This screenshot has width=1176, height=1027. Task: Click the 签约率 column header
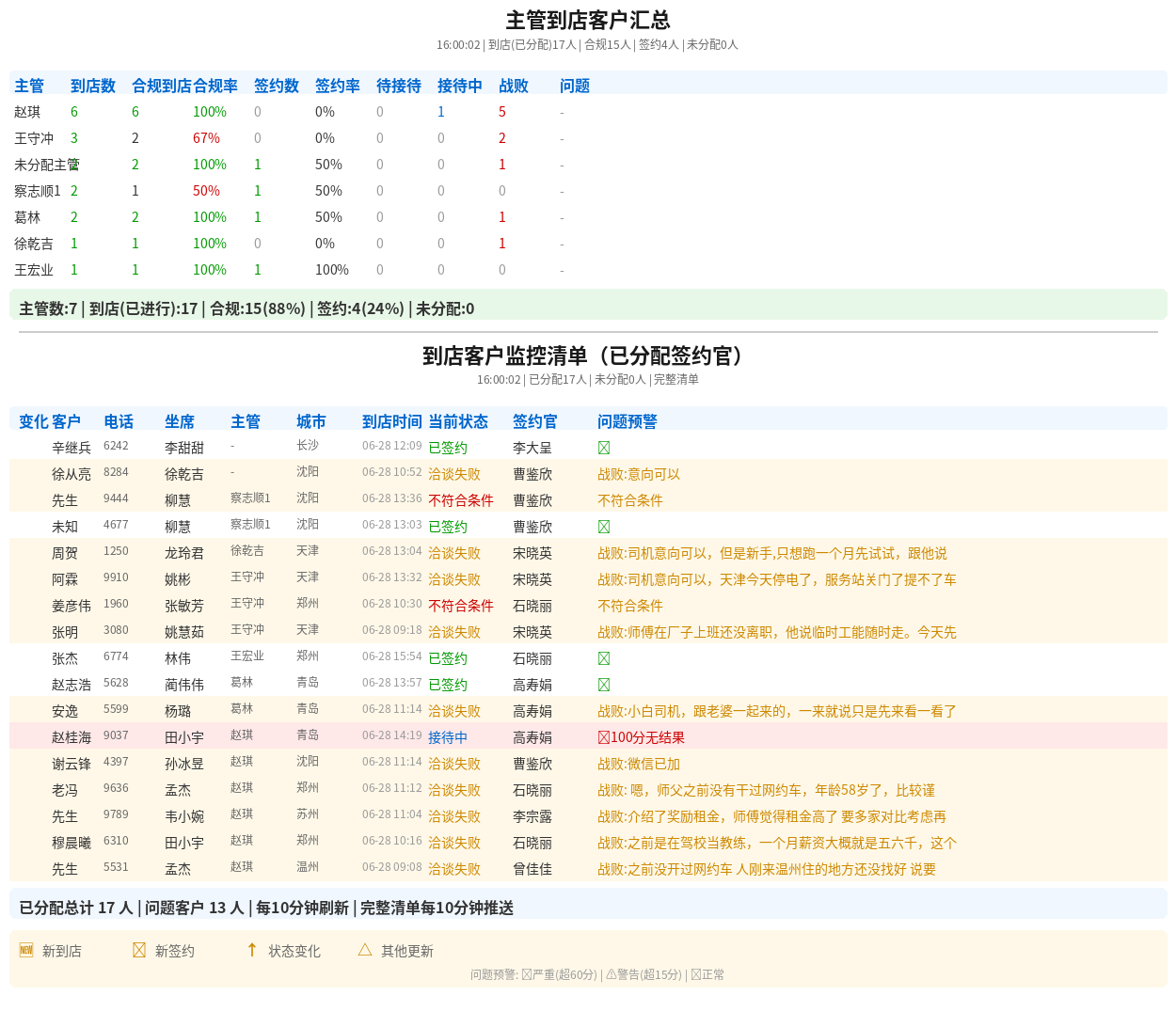[x=338, y=86]
